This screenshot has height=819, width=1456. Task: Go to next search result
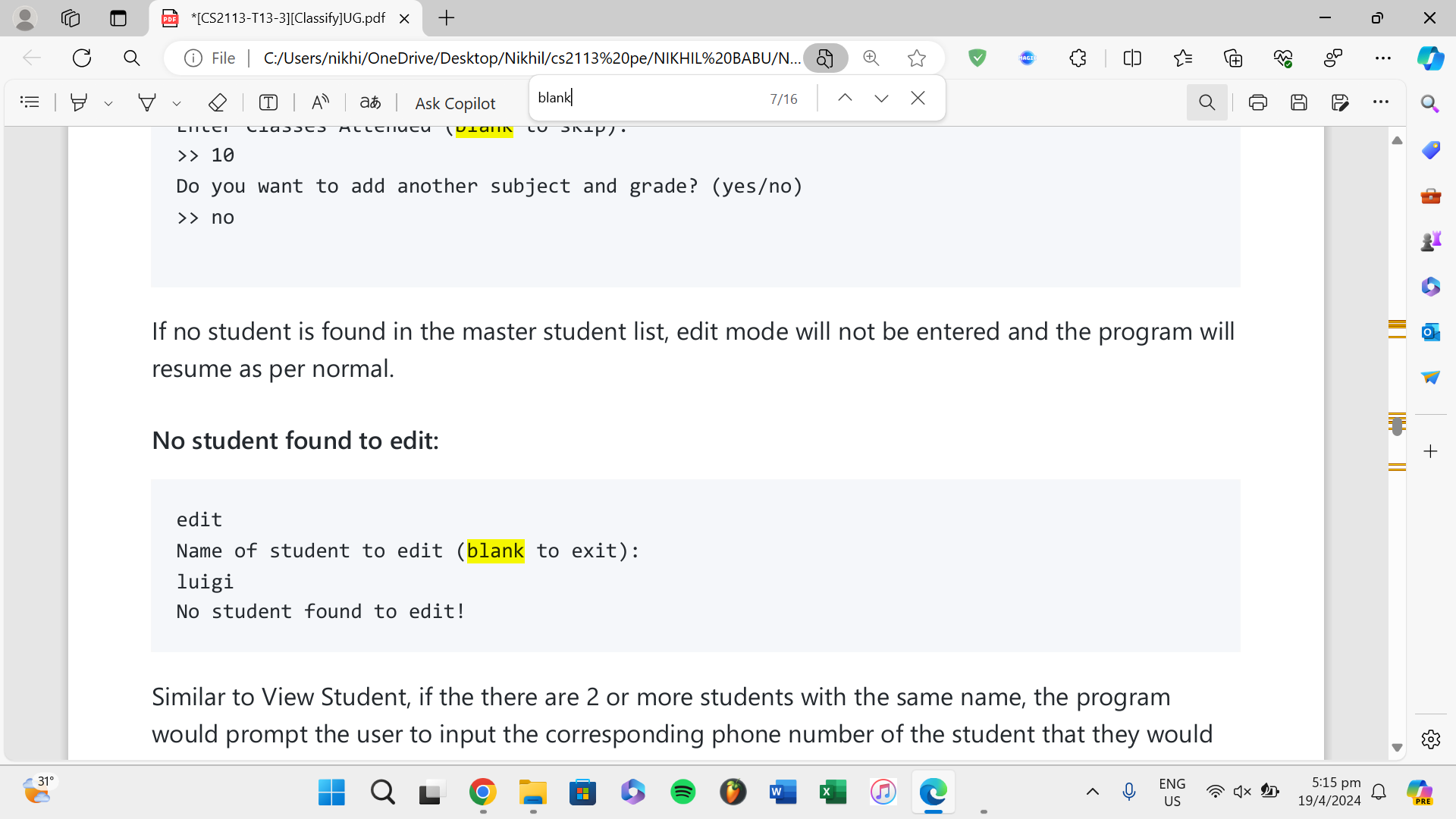pyautogui.click(x=881, y=99)
